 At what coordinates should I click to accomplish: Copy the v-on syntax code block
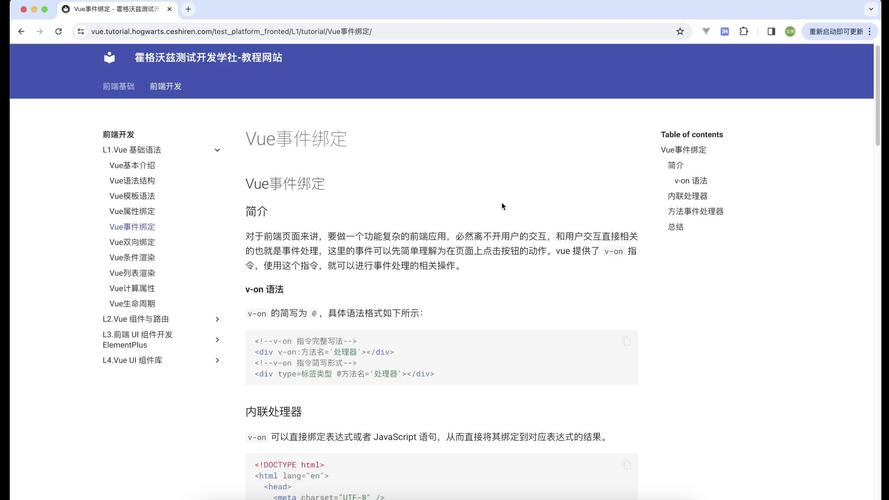point(627,341)
